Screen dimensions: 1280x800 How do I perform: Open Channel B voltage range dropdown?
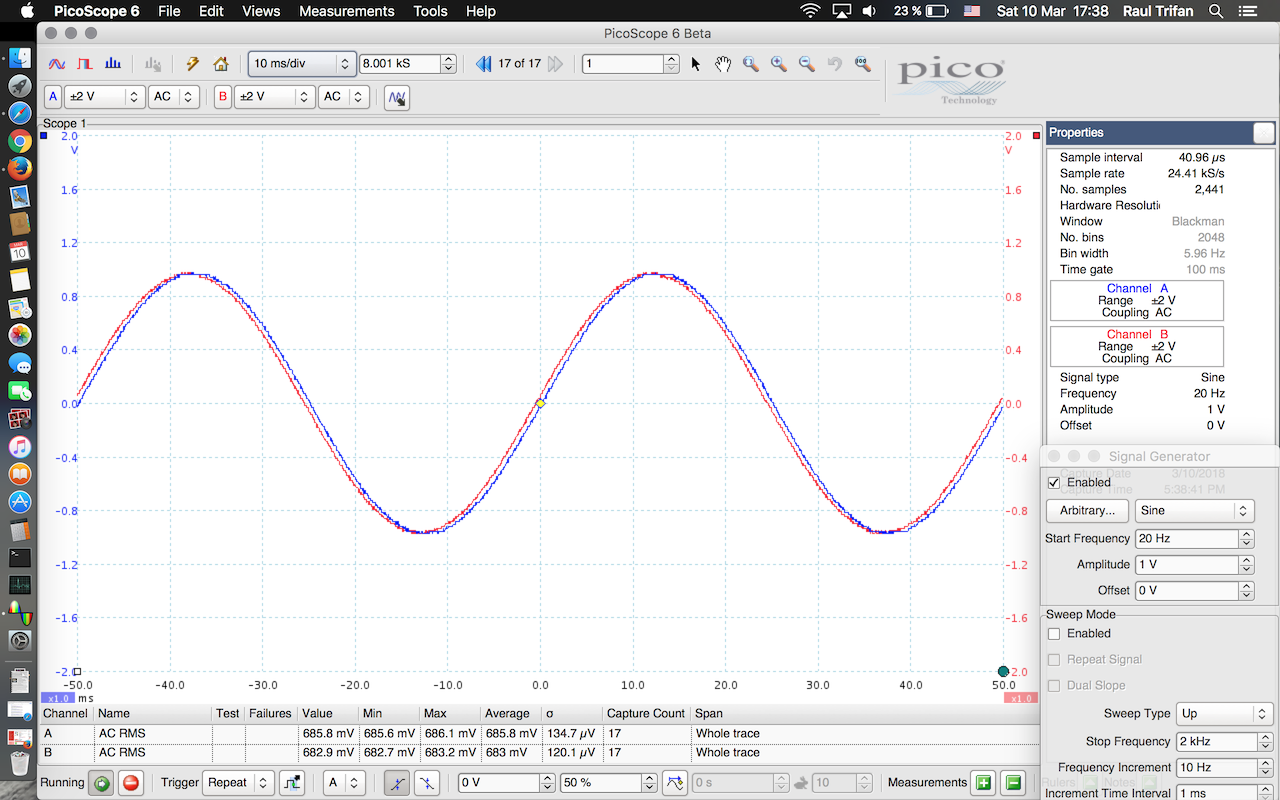point(274,97)
